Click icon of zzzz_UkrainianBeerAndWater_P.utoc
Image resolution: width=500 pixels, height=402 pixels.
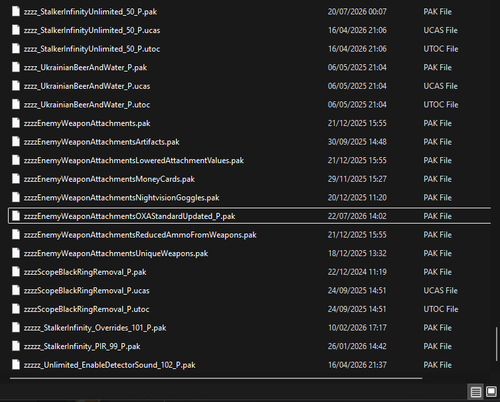[16, 105]
